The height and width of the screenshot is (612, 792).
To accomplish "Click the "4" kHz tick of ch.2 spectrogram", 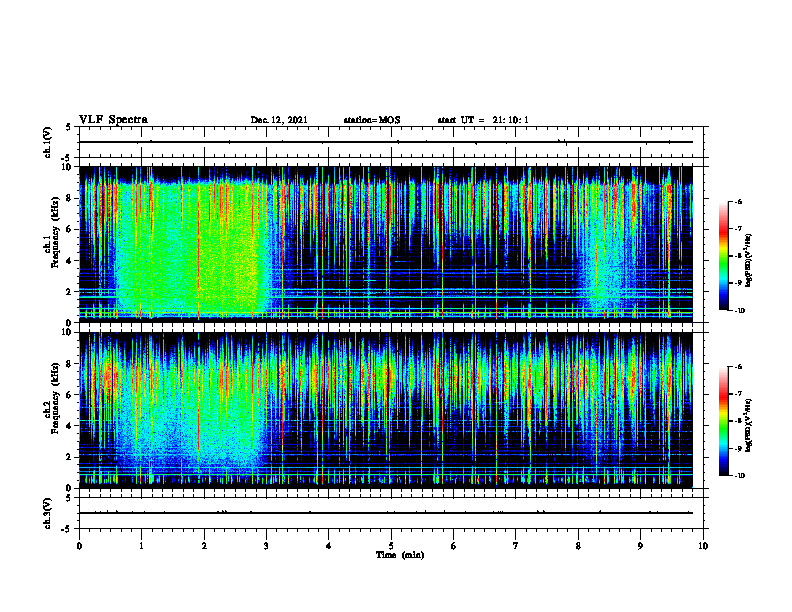I will 70,426.
